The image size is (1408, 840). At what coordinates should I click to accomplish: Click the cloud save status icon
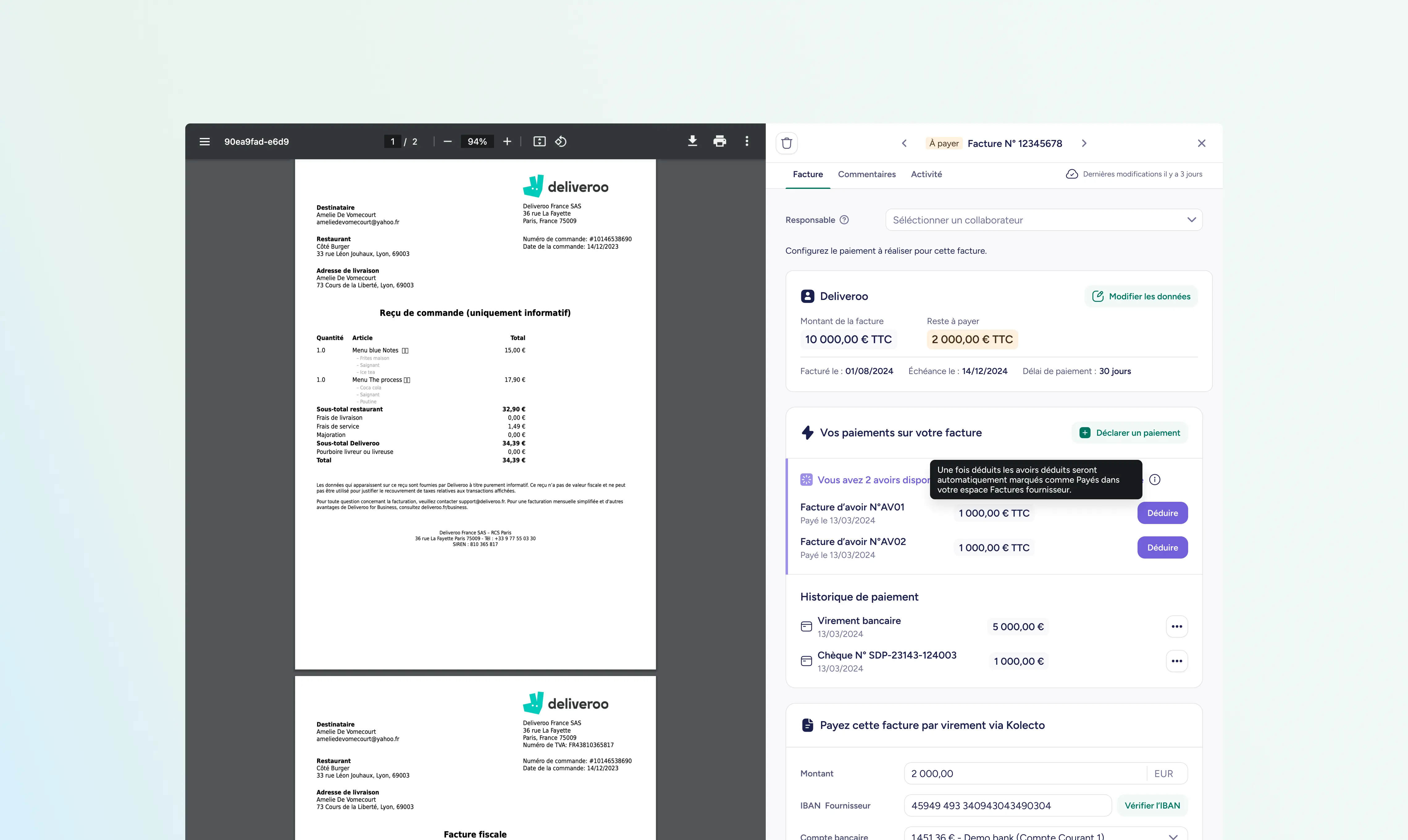point(1071,174)
